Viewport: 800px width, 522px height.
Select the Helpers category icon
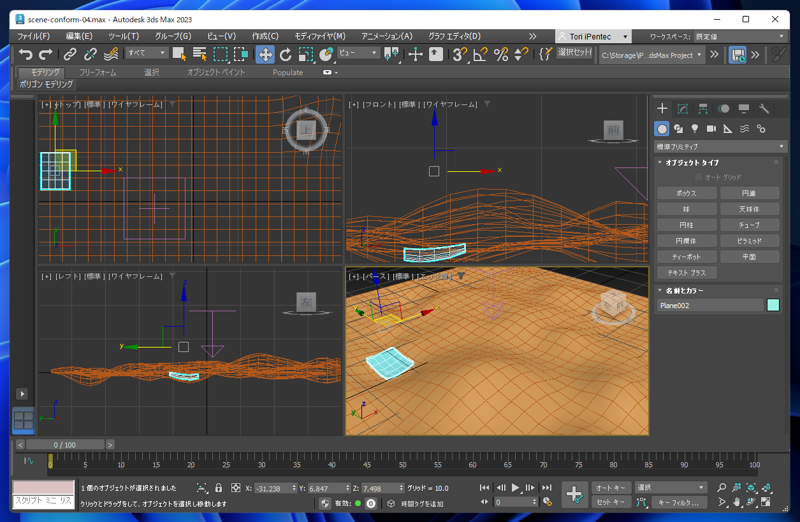[728, 129]
